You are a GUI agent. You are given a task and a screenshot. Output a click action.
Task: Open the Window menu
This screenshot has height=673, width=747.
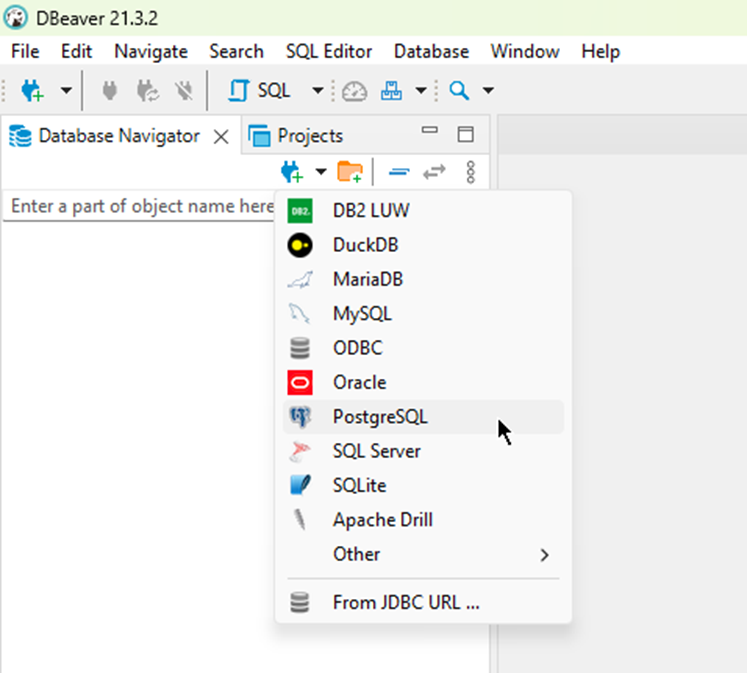525,51
